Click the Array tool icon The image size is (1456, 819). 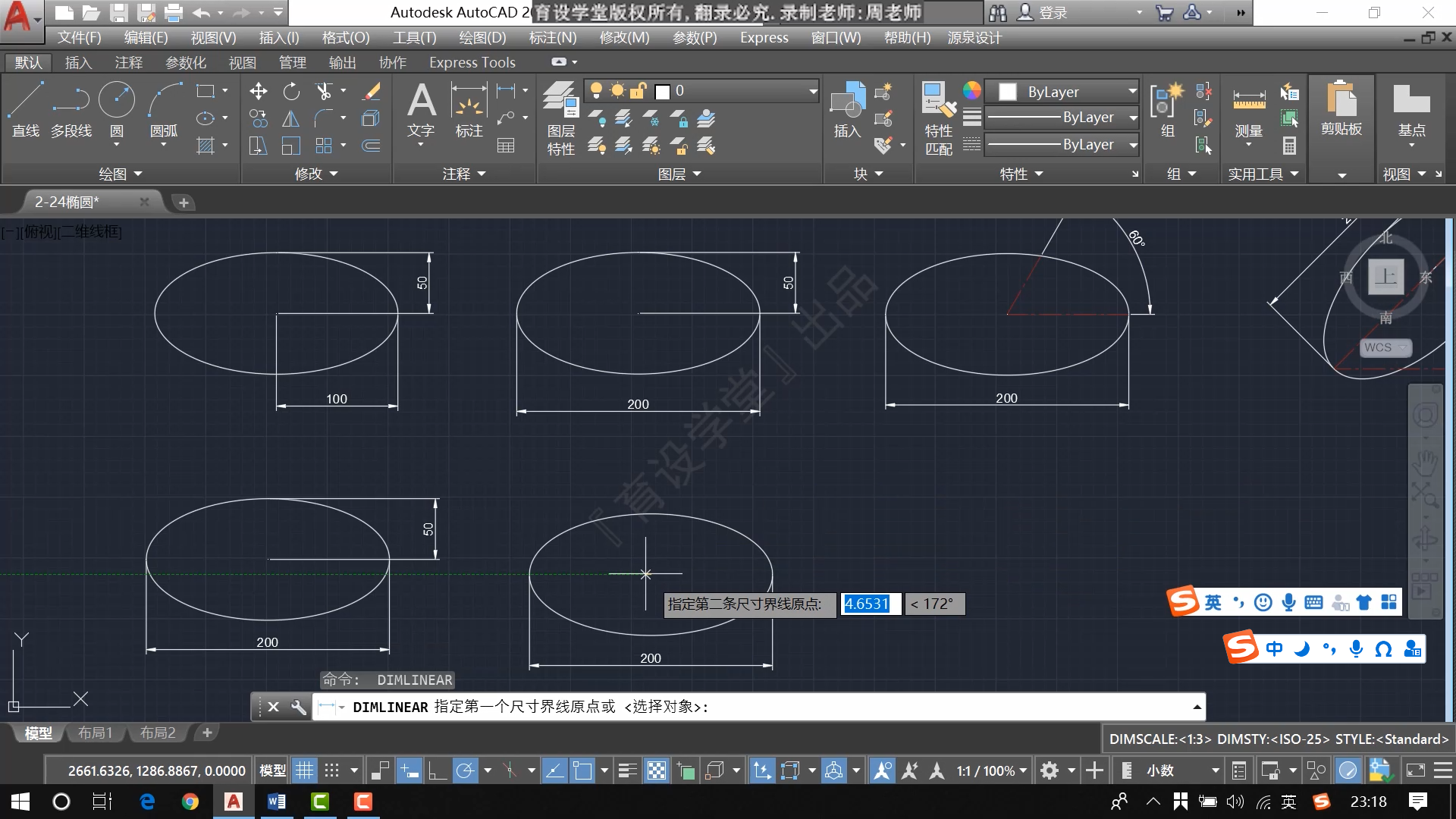point(325,146)
